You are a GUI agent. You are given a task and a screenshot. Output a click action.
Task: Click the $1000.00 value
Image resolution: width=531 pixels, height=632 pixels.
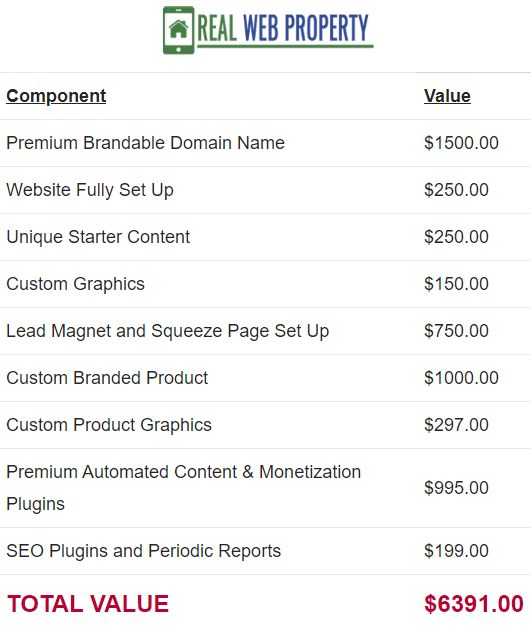pyautogui.click(x=461, y=378)
